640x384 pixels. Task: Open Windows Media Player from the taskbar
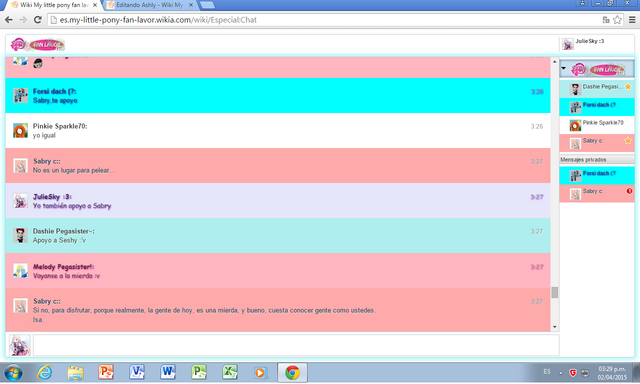click(260, 373)
